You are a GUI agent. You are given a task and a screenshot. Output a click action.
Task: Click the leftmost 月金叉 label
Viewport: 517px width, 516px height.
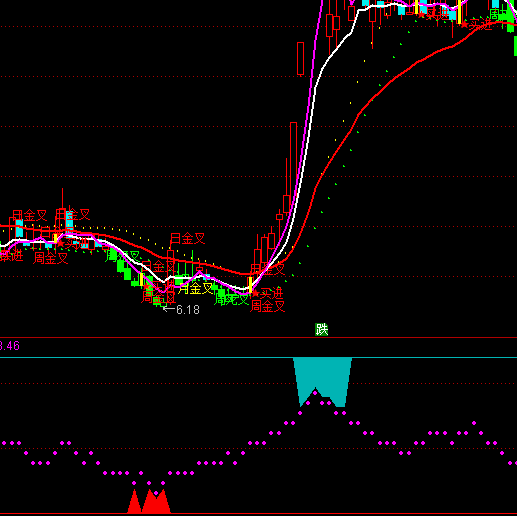click(x=30, y=216)
